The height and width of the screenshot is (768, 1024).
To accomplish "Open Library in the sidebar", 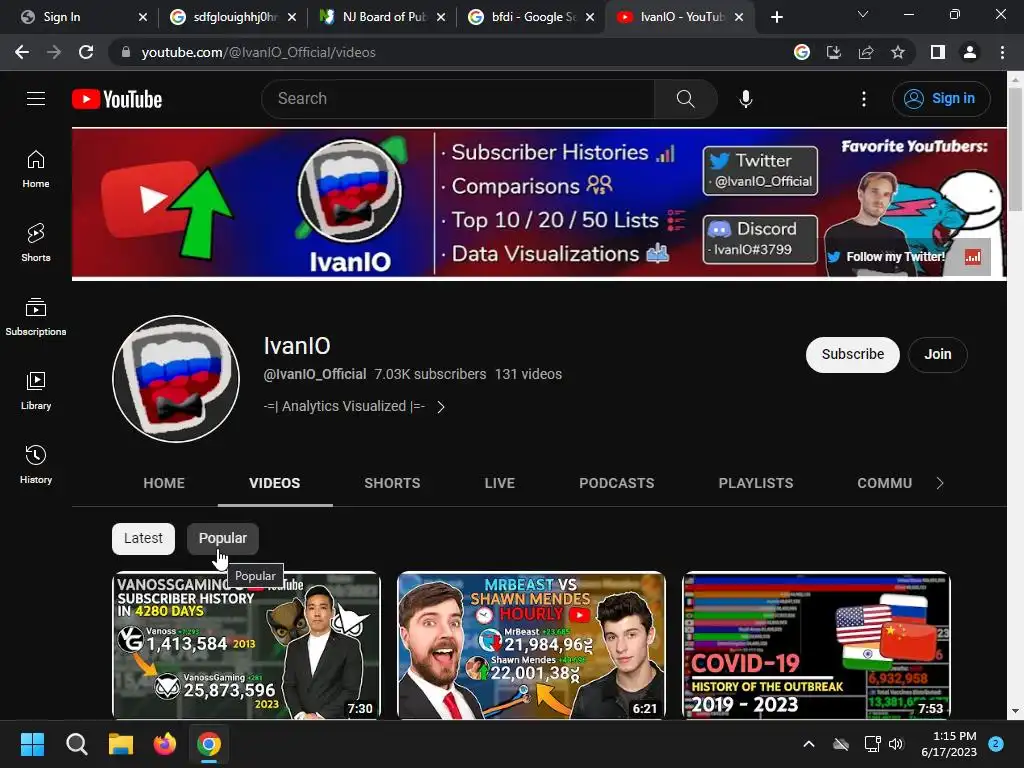I will [x=36, y=391].
